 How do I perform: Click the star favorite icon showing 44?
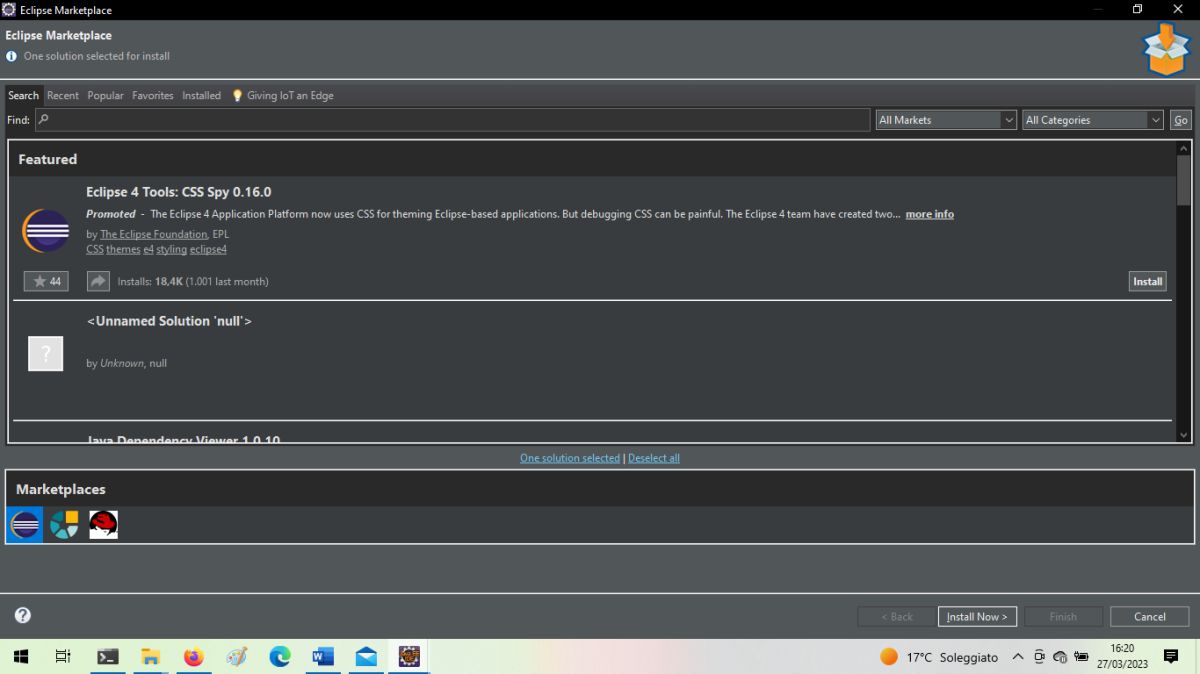(x=46, y=281)
